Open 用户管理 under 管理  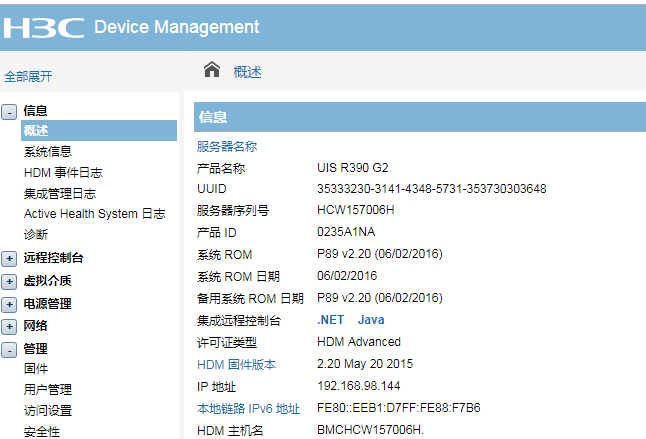point(48,390)
